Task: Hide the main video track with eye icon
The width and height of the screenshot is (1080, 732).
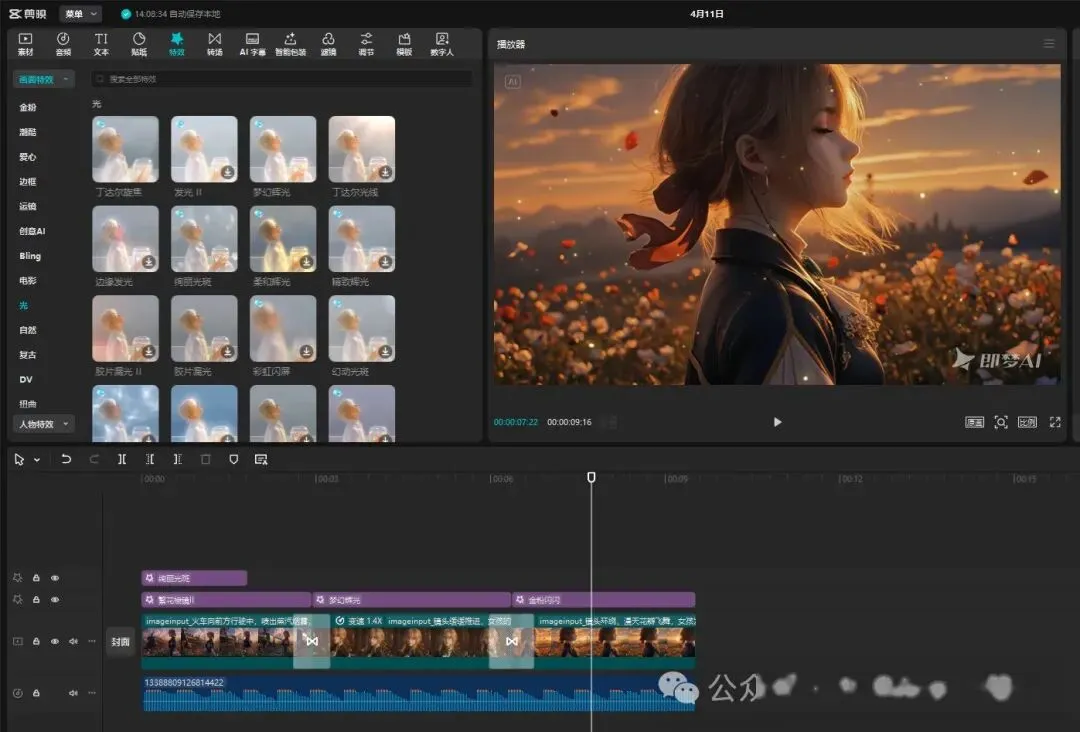Action: 55,641
